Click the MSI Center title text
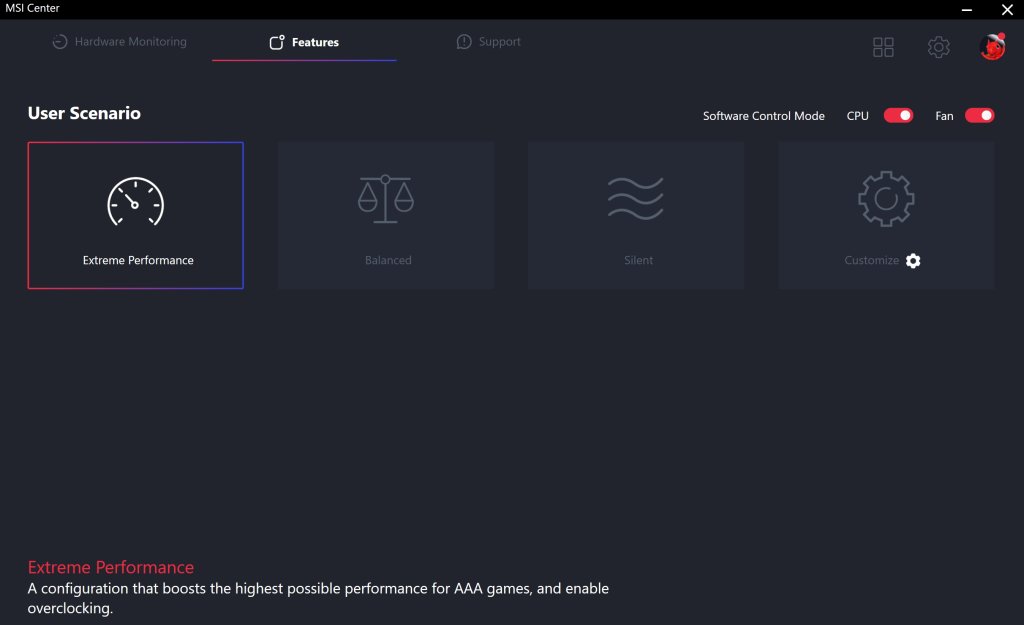This screenshot has height=625, width=1024. click(x=32, y=8)
